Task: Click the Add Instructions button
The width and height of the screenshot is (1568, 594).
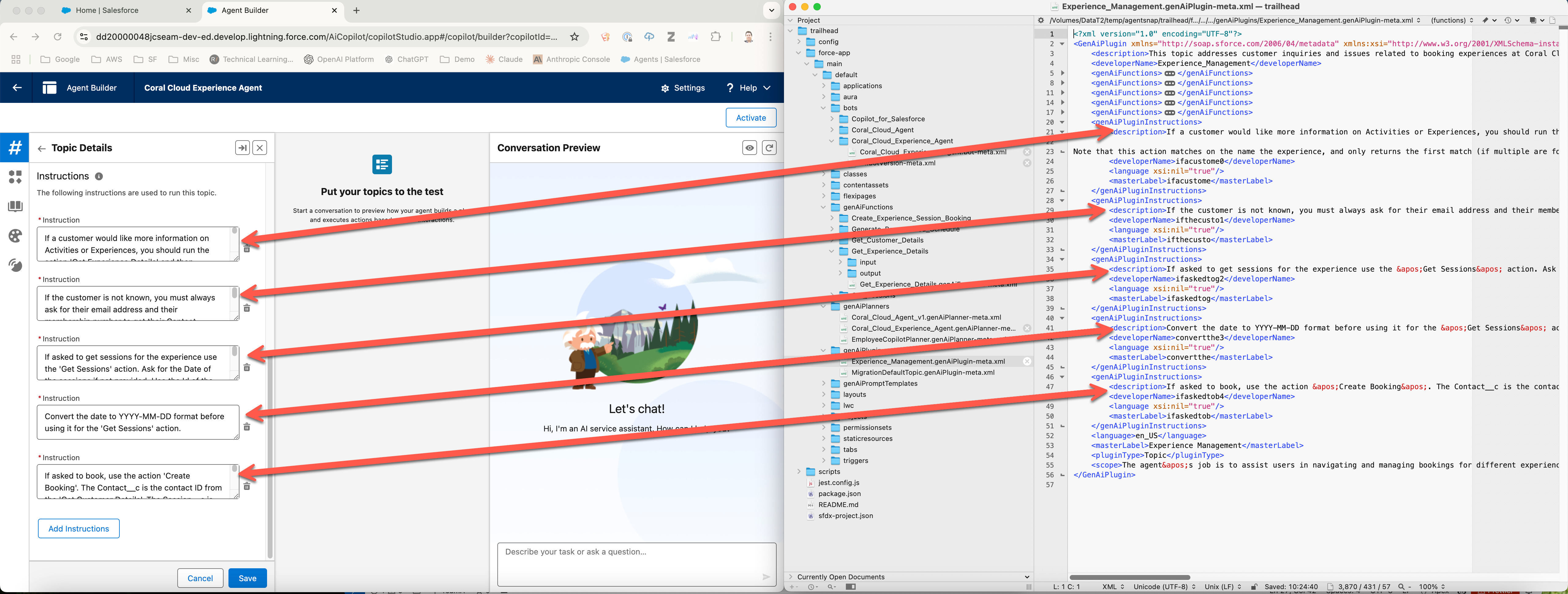Action: pos(78,528)
